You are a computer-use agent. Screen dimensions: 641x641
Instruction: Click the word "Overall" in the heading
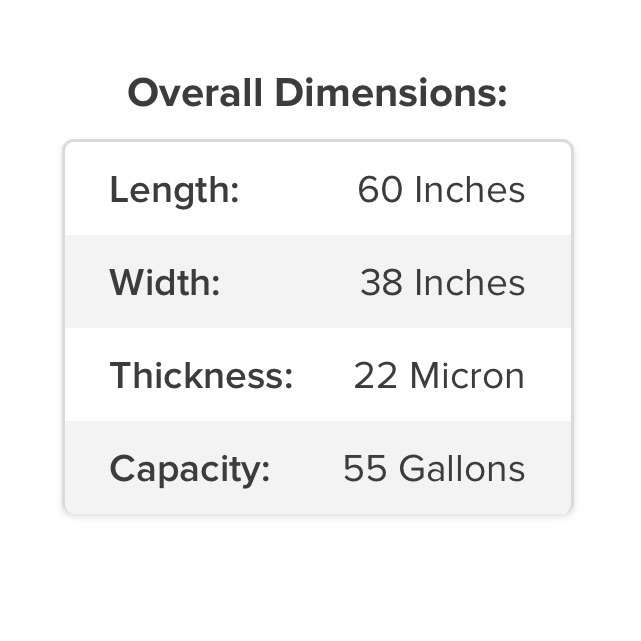pyautogui.click(x=196, y=94)
